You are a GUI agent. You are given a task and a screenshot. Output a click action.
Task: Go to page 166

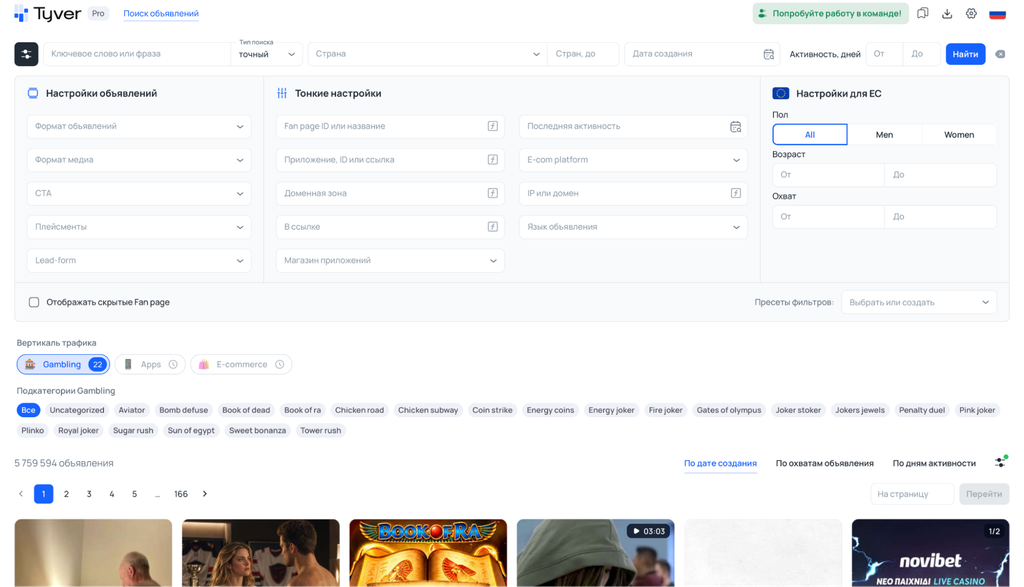[181, 494]
